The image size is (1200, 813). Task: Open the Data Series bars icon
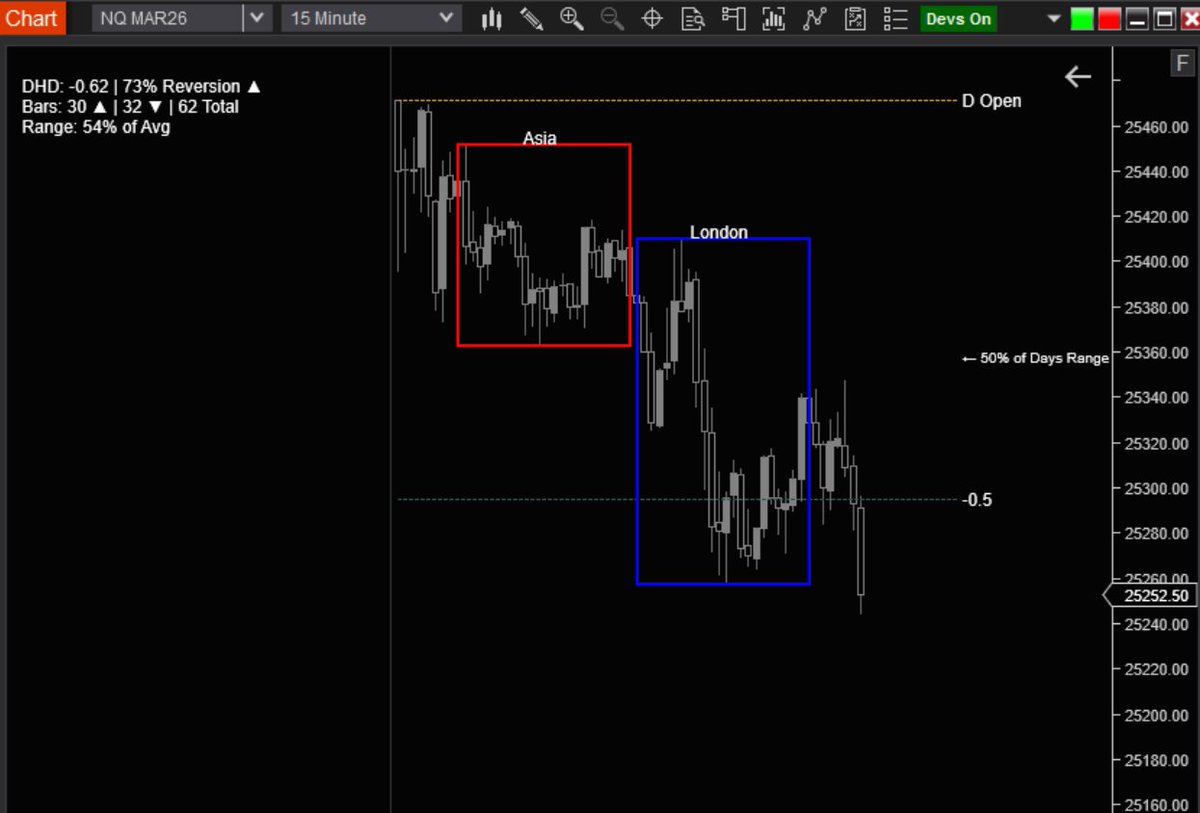tap(774, 18)
